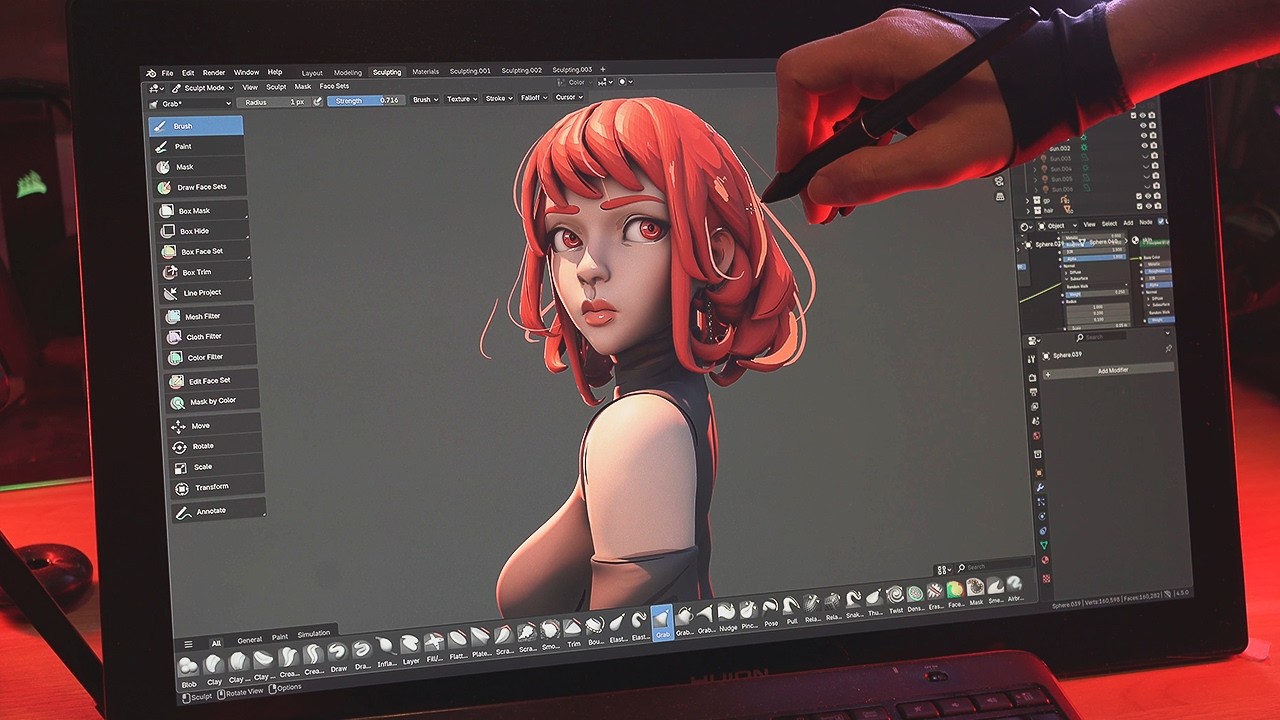Open the Brush settings dropdown
1280x720 pixels.
pyautogui.click(x=426, y=100)
